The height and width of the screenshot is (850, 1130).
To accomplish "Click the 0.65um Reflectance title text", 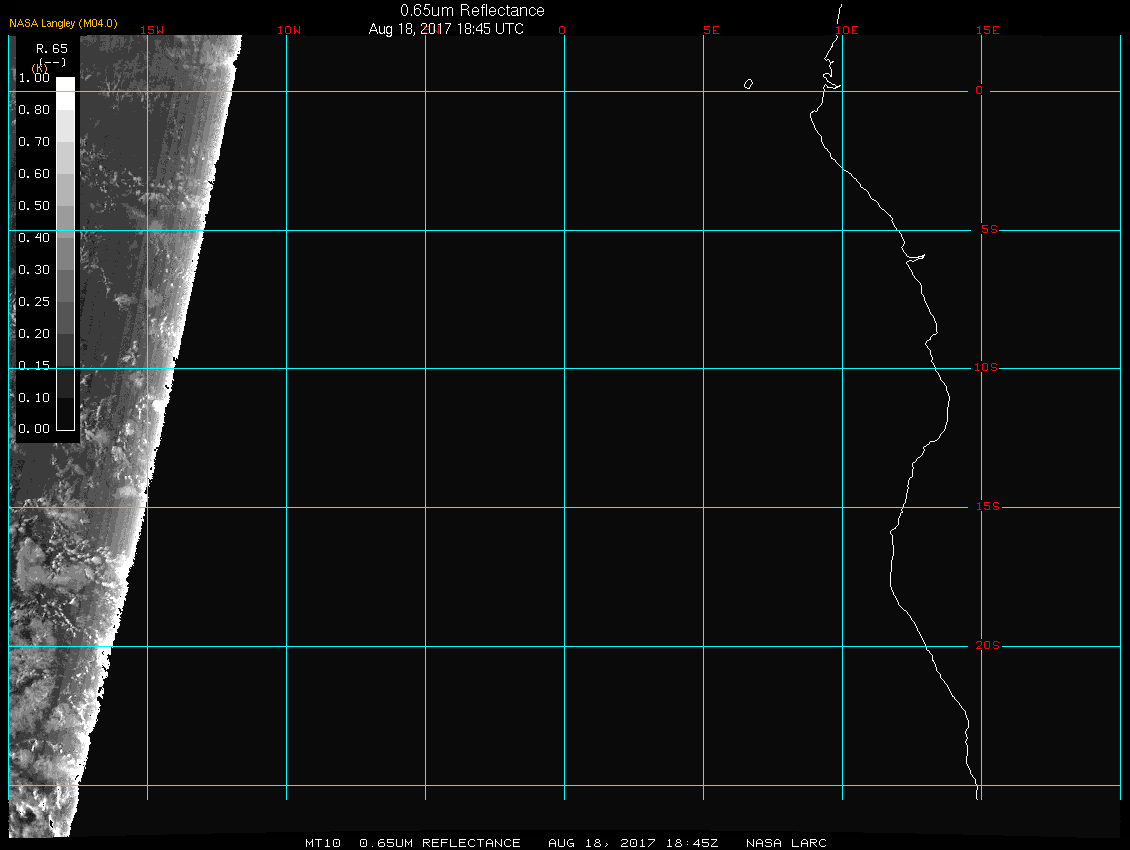I will pyautogui.click(x=472, y=10).
